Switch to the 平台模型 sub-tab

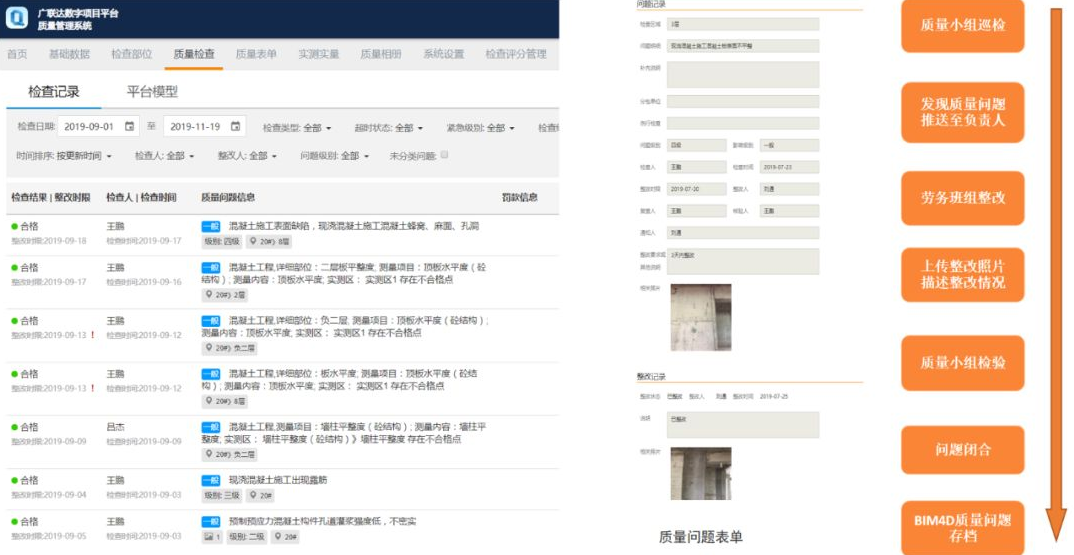152,92
